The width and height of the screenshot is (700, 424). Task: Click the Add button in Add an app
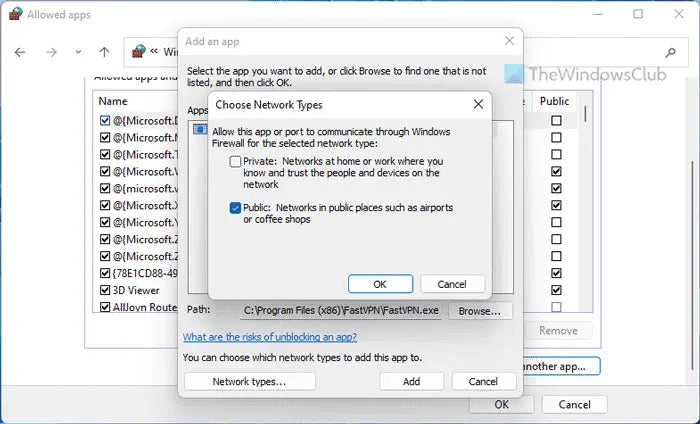click(x=411, y=382)
